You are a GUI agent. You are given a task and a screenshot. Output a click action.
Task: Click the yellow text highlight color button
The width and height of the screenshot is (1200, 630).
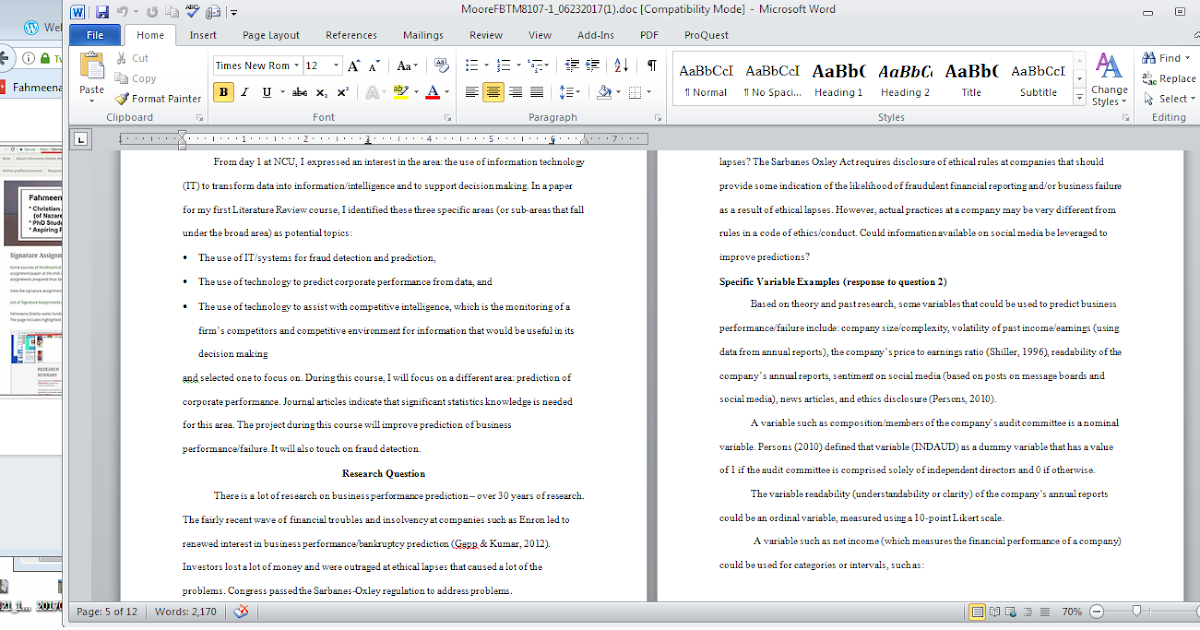[400, 92]
